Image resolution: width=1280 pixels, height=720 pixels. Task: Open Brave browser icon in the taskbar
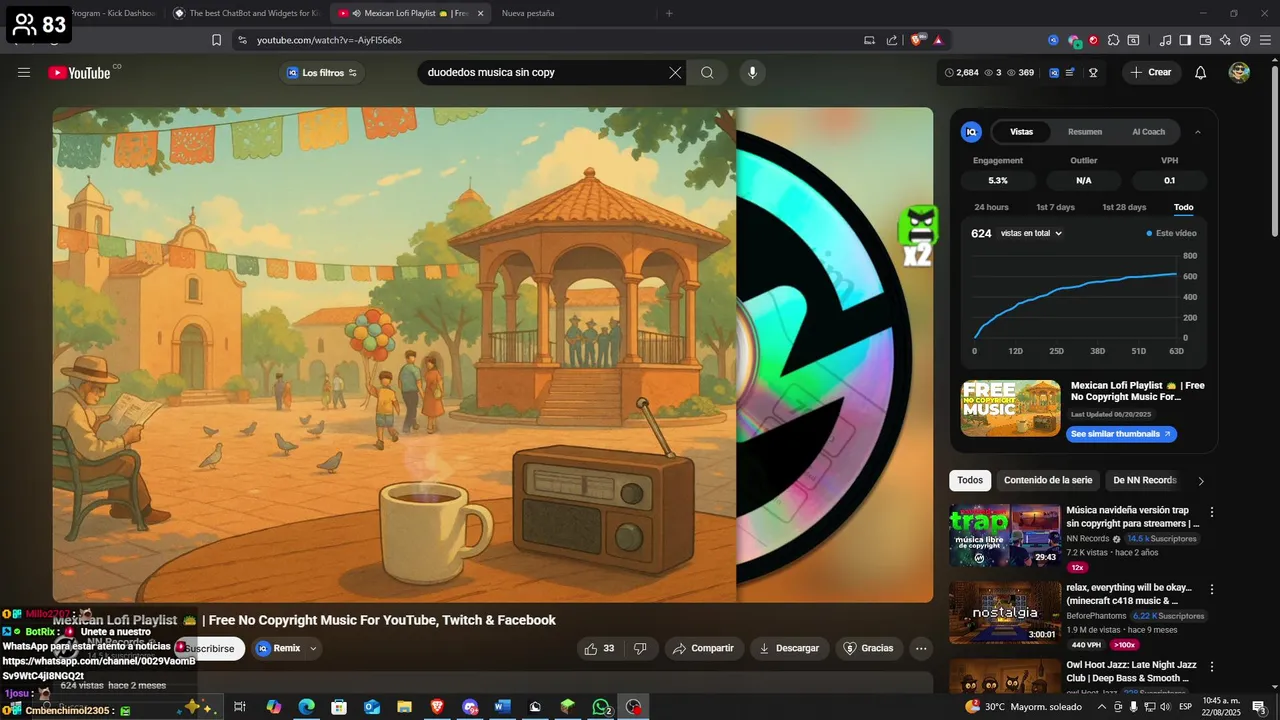coord(437,707)
